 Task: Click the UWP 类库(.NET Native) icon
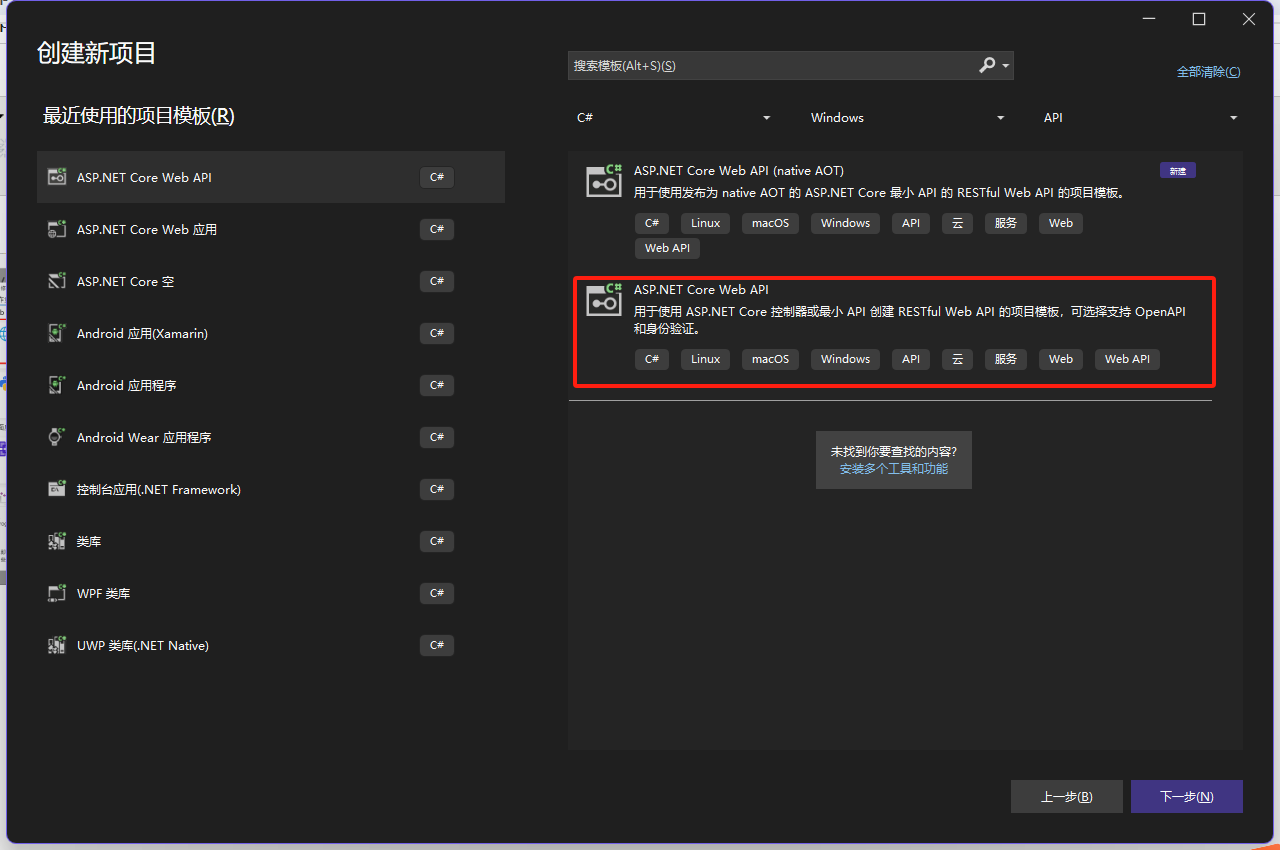click(57, 645)
